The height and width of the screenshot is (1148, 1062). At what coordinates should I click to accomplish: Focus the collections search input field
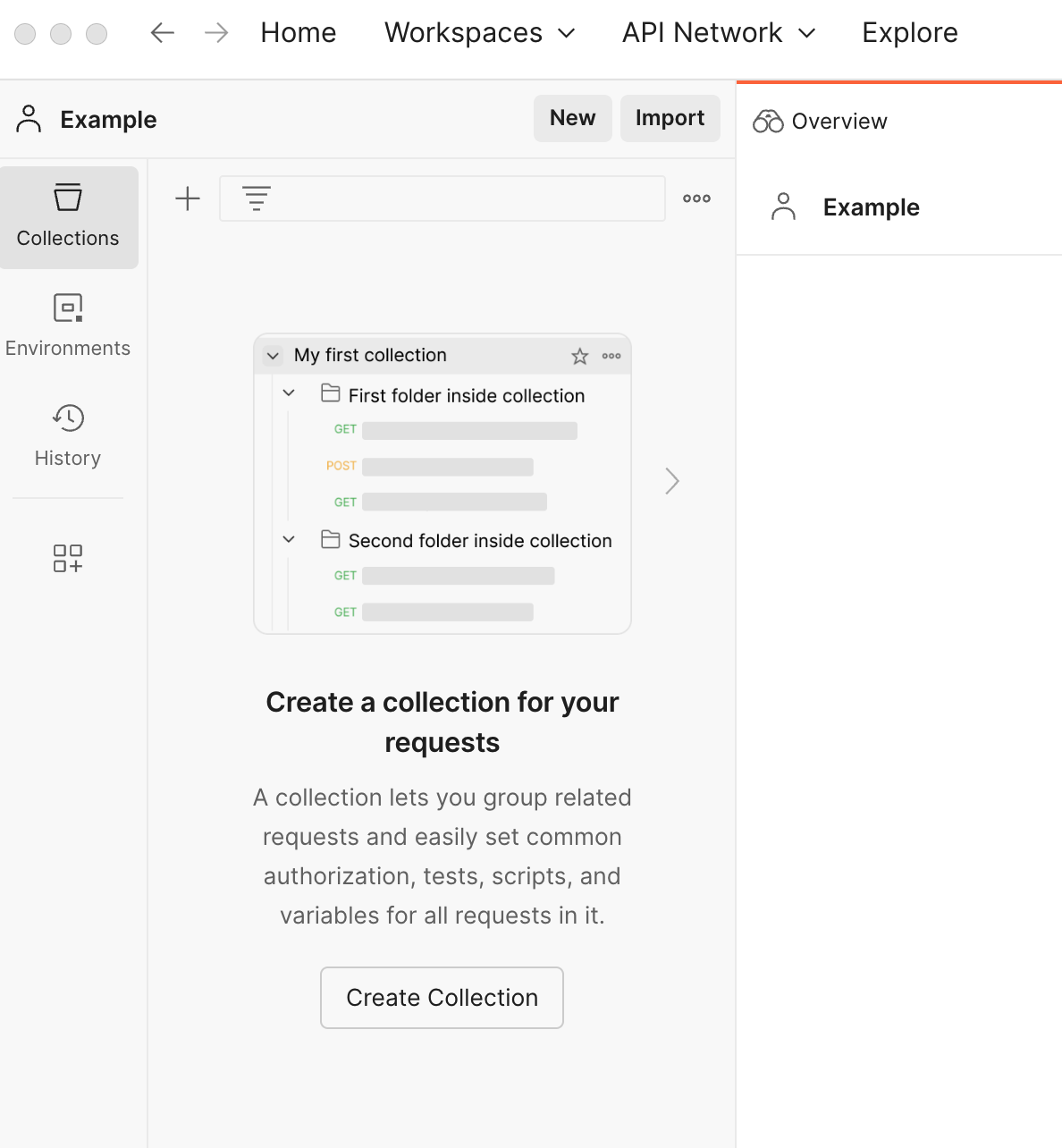[x=442, y=198]
